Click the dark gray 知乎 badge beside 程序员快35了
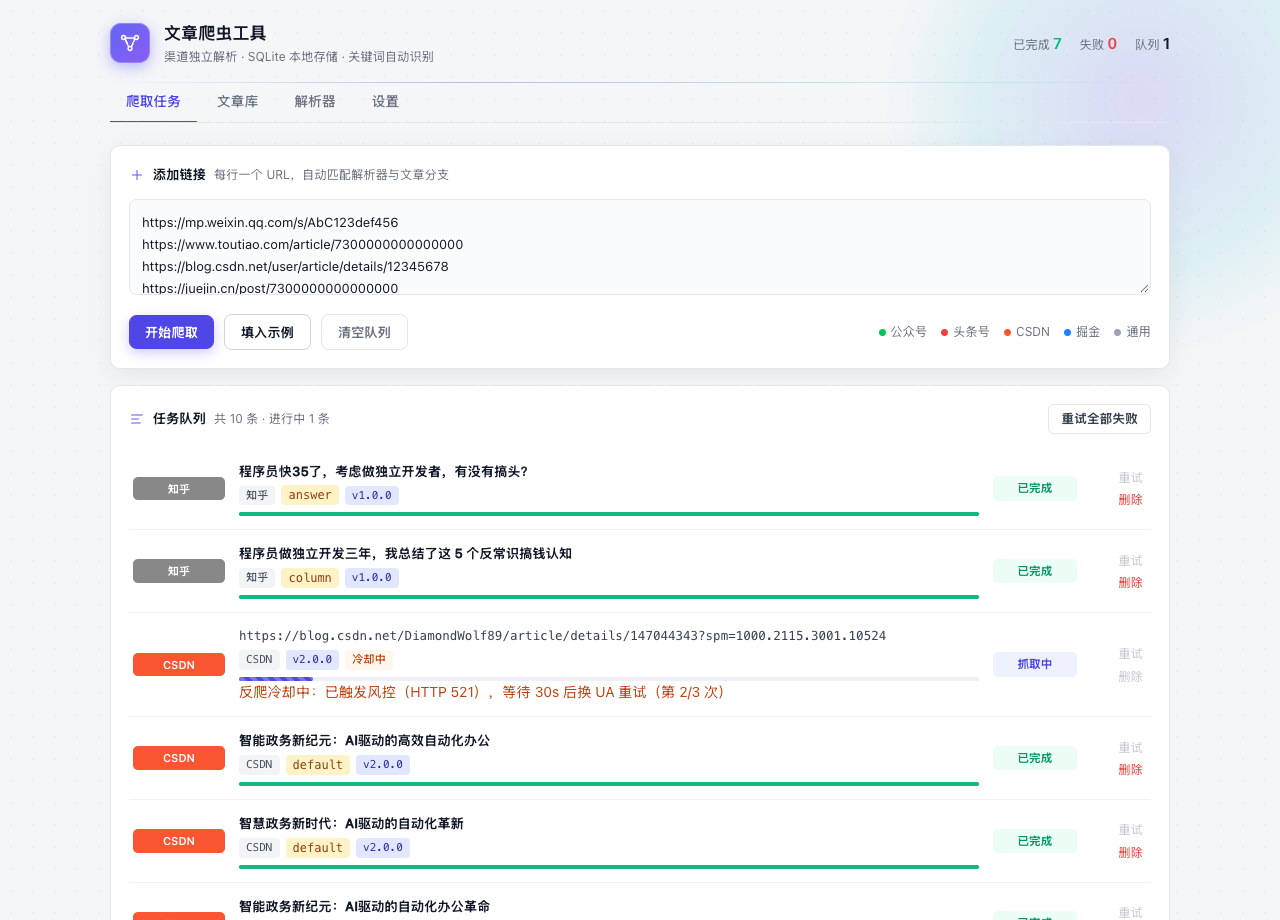 (179, 489)
